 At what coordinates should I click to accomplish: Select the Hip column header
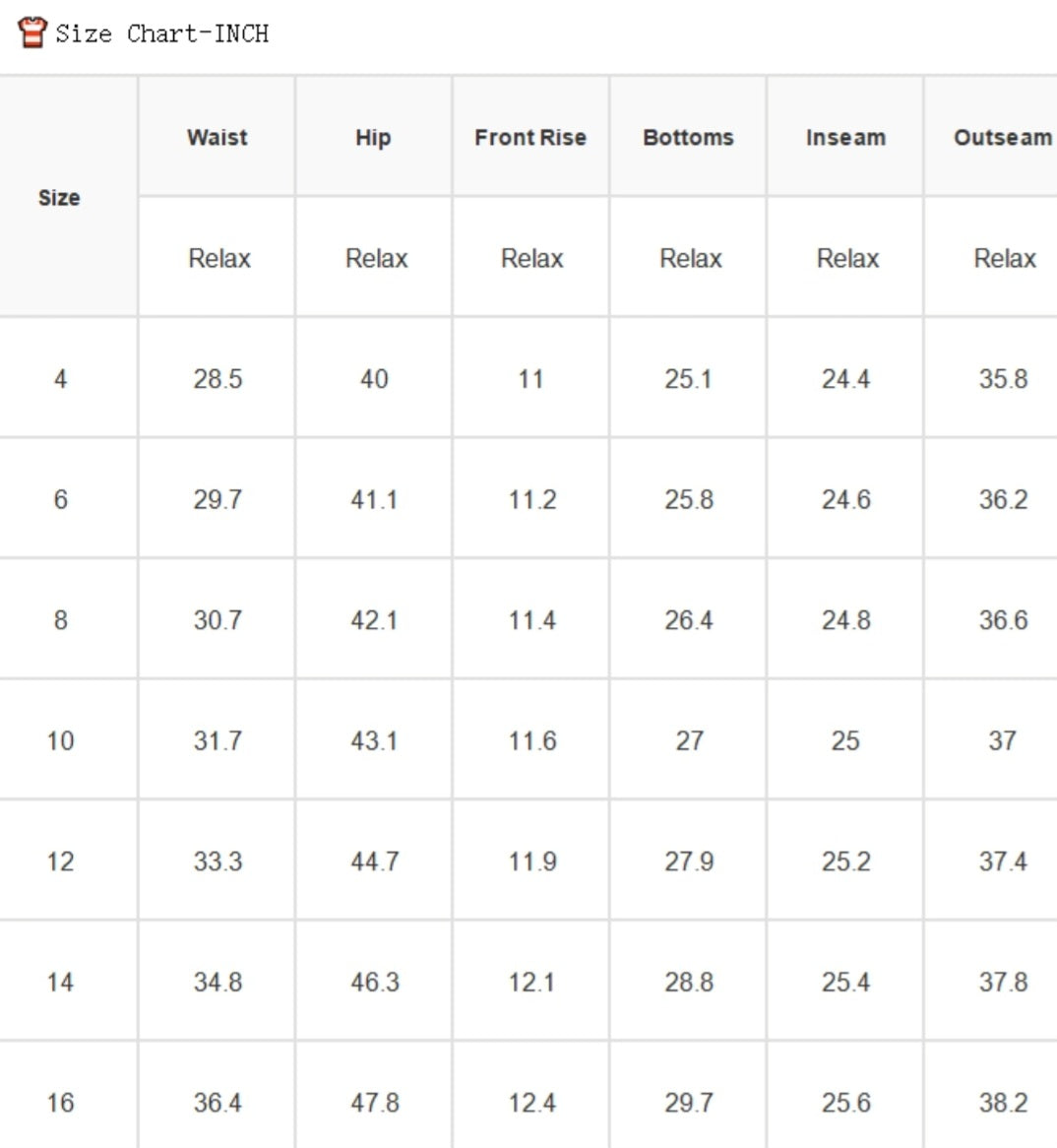(373, 138)
